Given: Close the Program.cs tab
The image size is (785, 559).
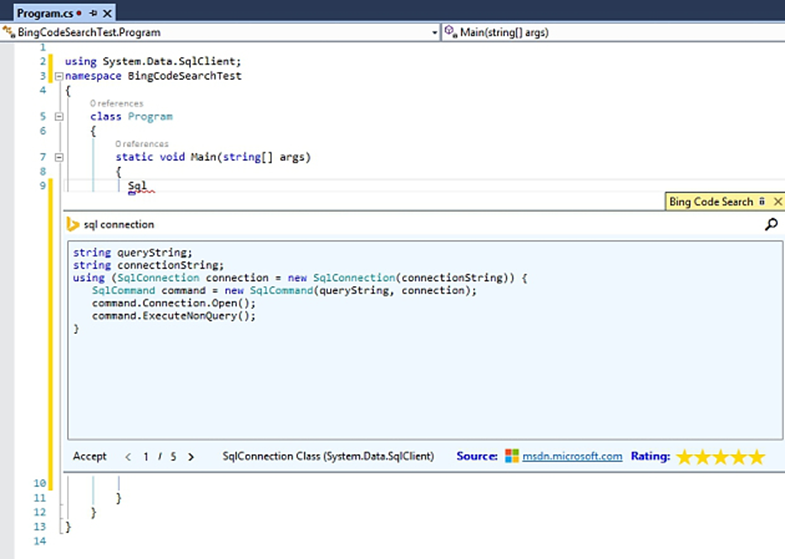Looking at the screenshot, I should 107,14.
